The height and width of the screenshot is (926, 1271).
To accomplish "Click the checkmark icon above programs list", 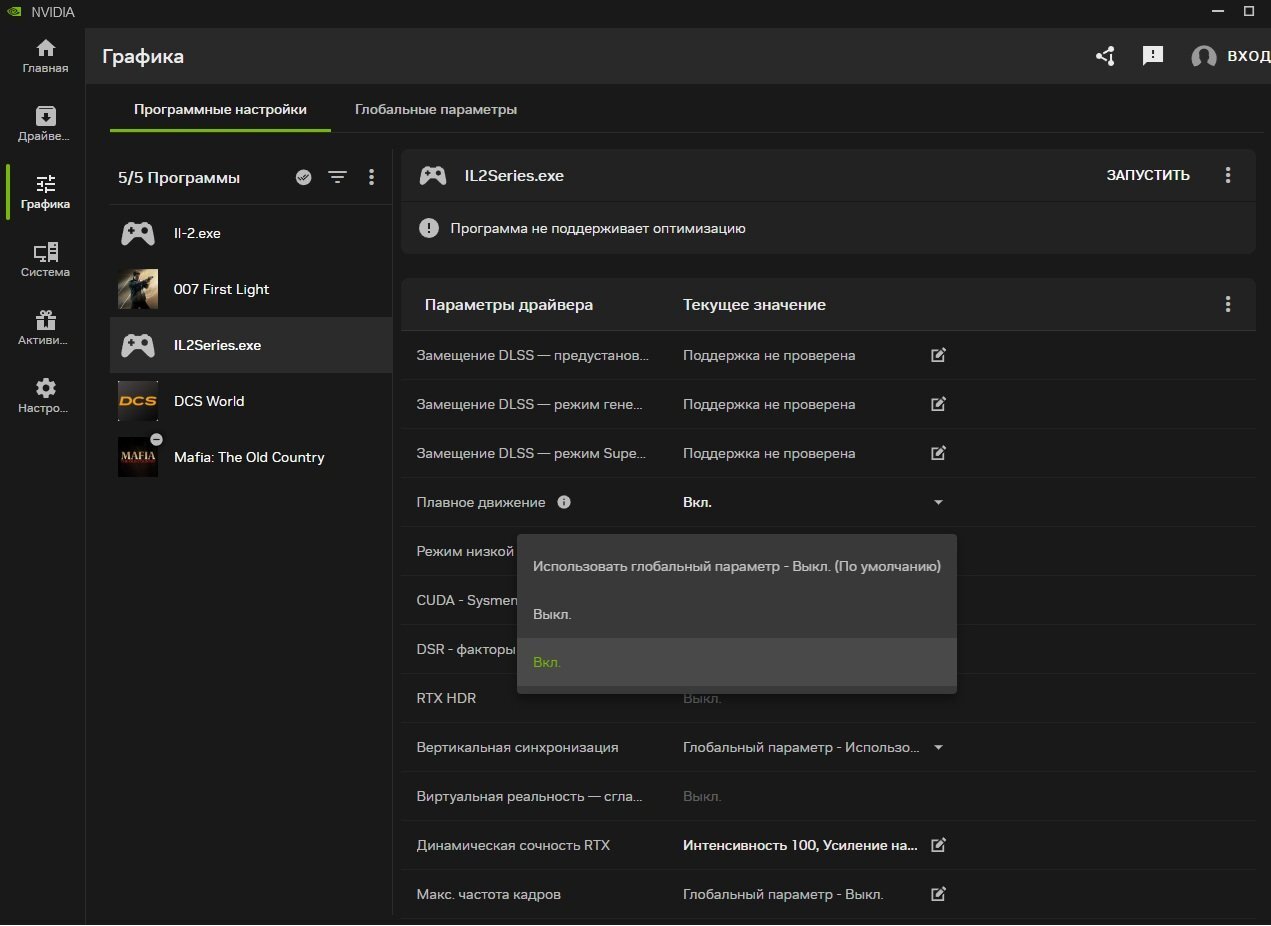I will click(x=304, y=177).
